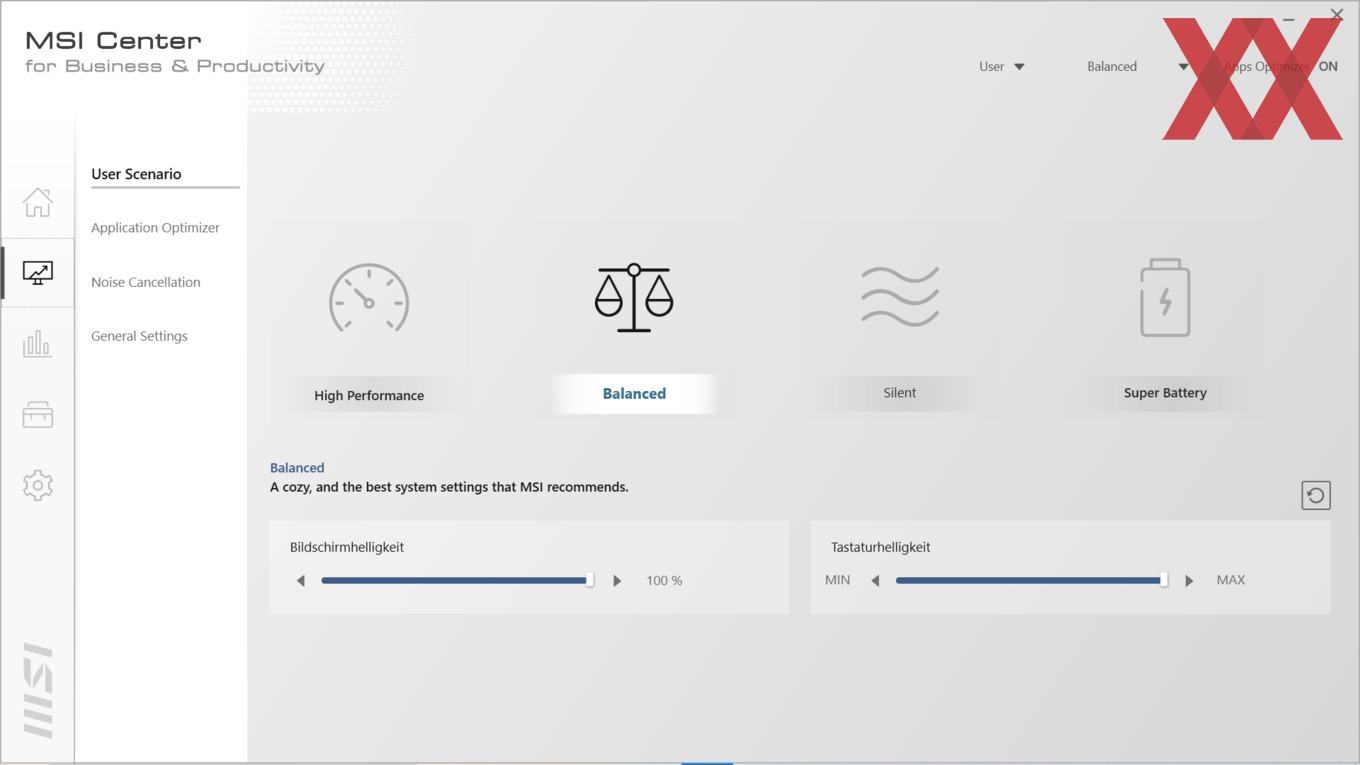The width and height of the screenshot is (1360, 765).
Task: Open General Settings tab
Action: [139, 336]
